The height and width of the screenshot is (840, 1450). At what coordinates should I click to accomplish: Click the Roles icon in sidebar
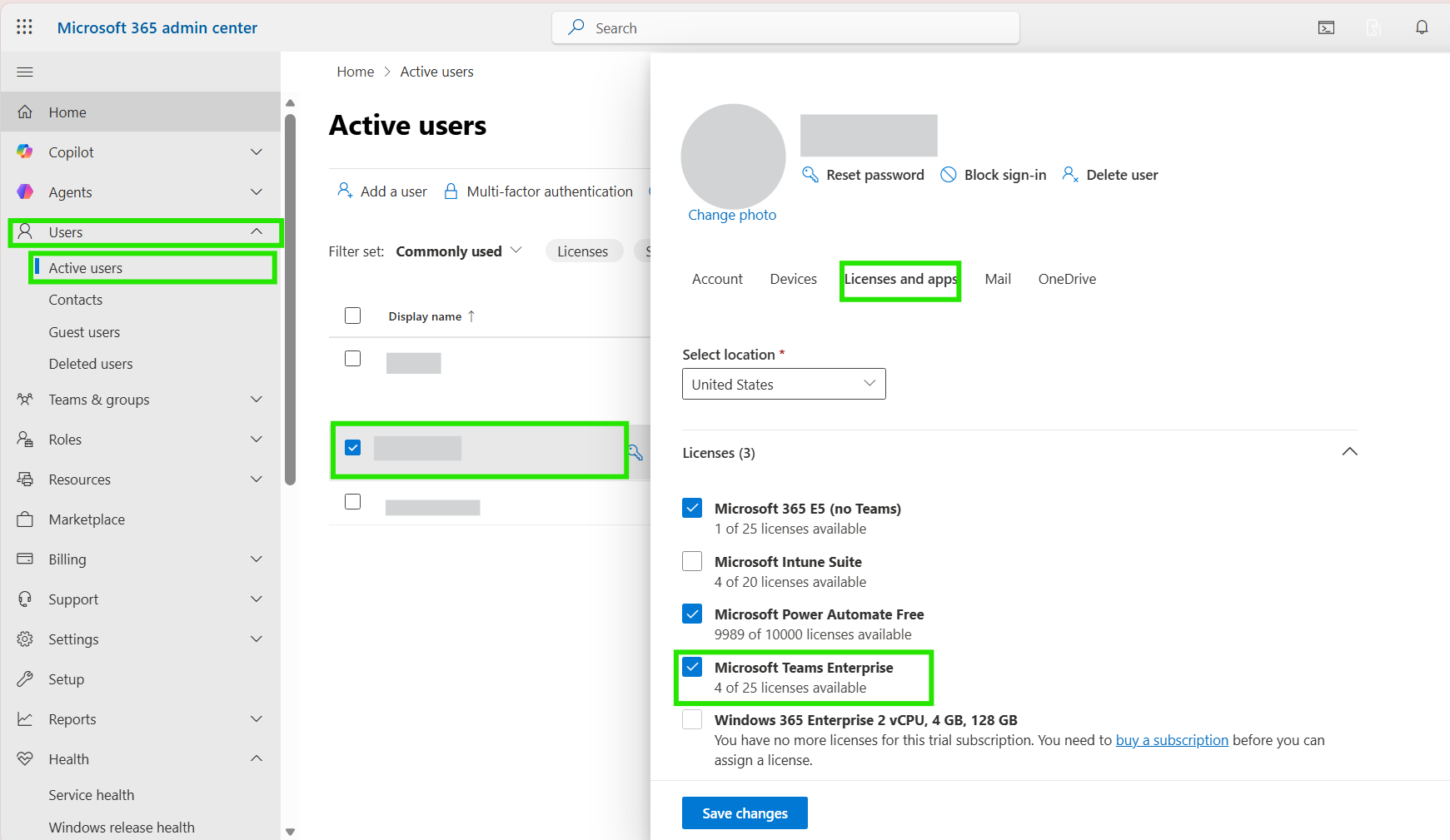coord(25,440)
